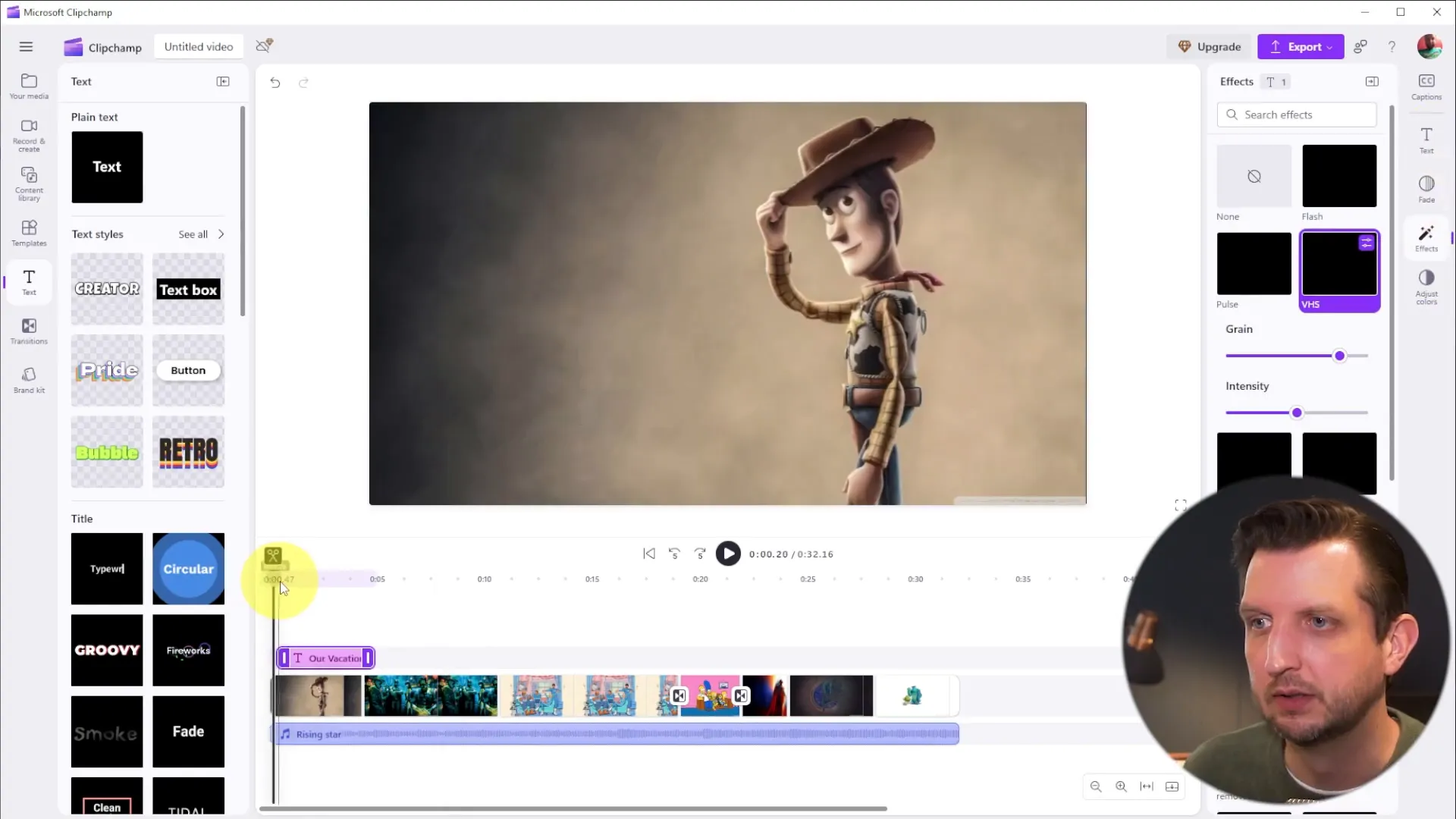Open the user profile avatar
Viewport: 1456px width, 819px height.
[x=1429, y=46]
